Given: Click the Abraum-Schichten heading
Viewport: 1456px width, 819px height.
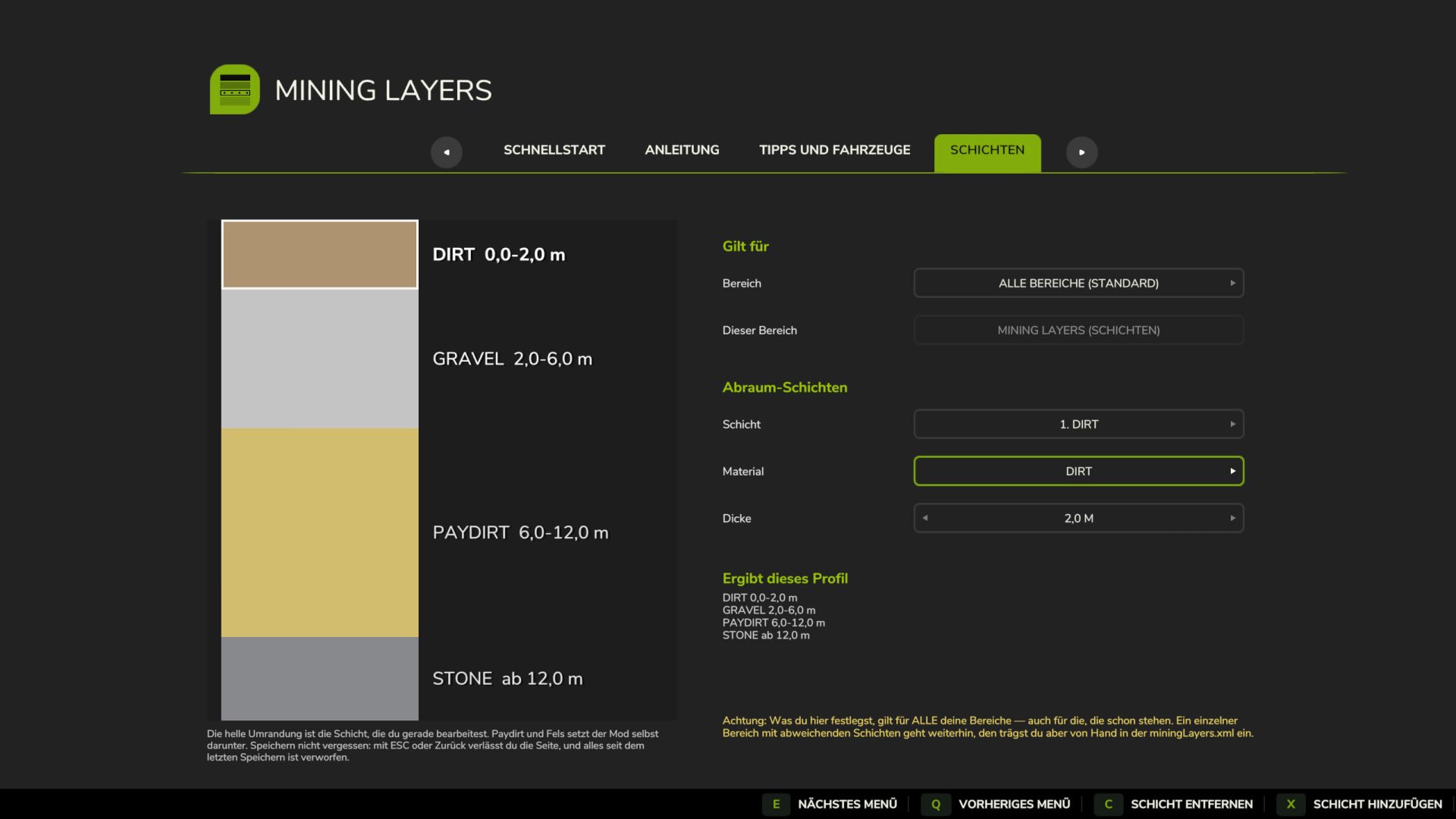Looking at the screenshot, I should 785,388.
